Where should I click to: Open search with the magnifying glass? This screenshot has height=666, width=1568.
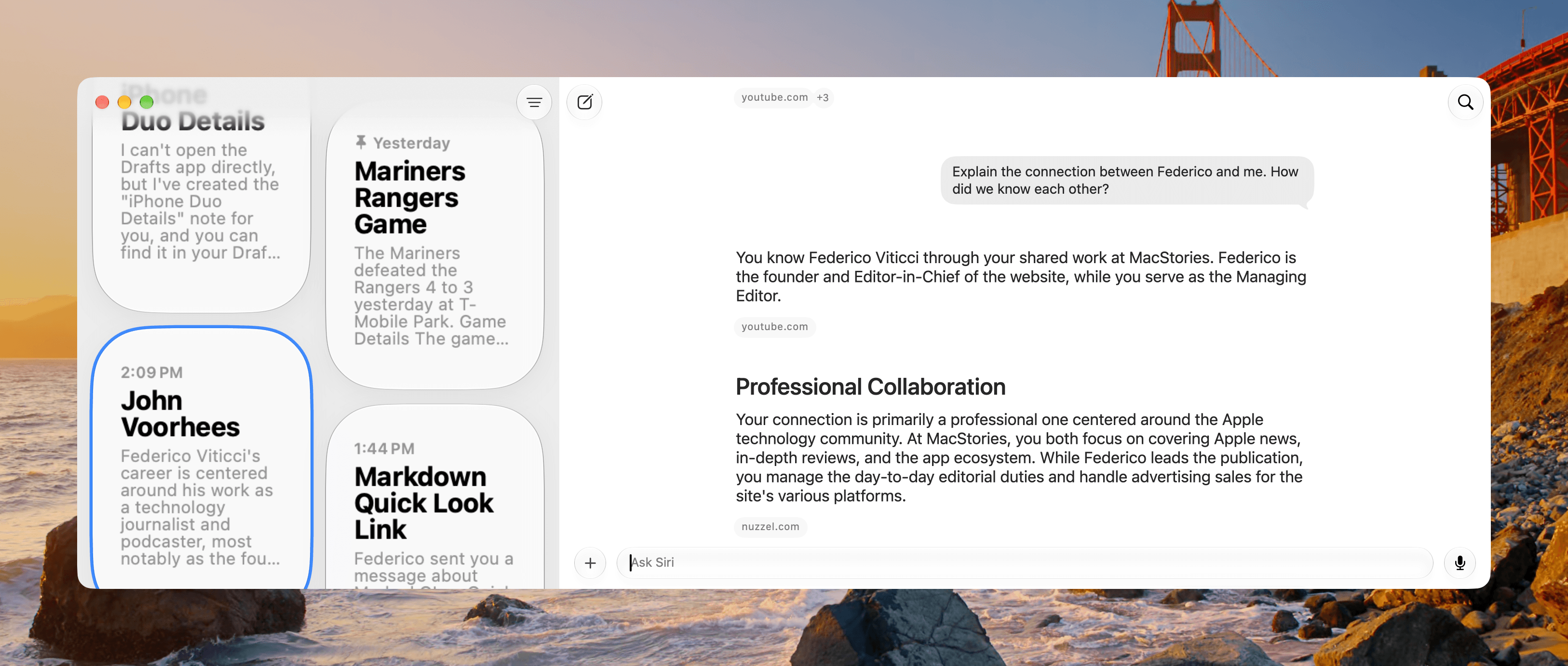coord(1465,102)
